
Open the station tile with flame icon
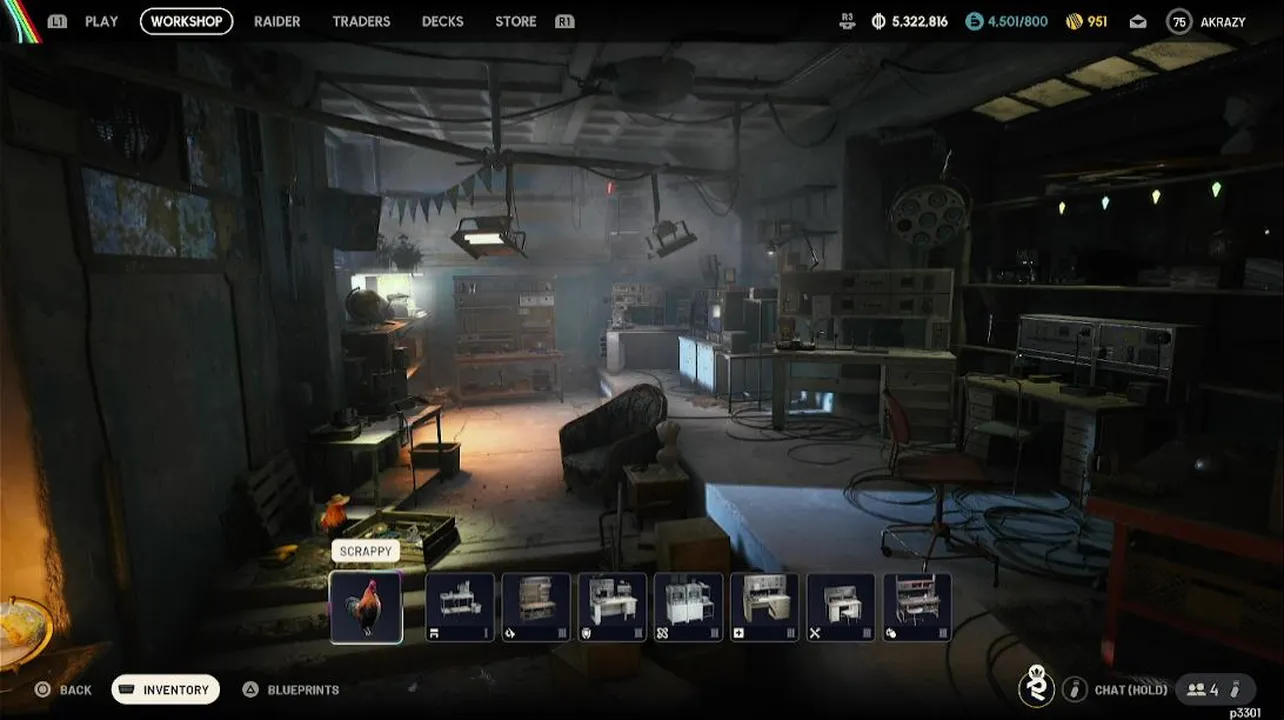point(536,607)
